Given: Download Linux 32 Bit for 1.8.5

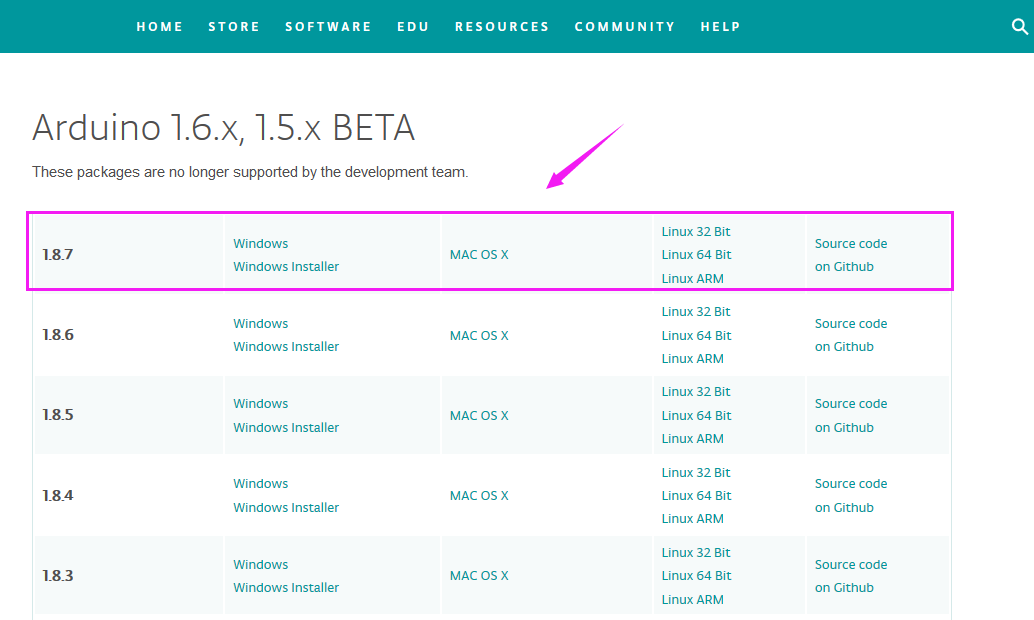Looking at the screenshot, I should [x=696, y=392].
